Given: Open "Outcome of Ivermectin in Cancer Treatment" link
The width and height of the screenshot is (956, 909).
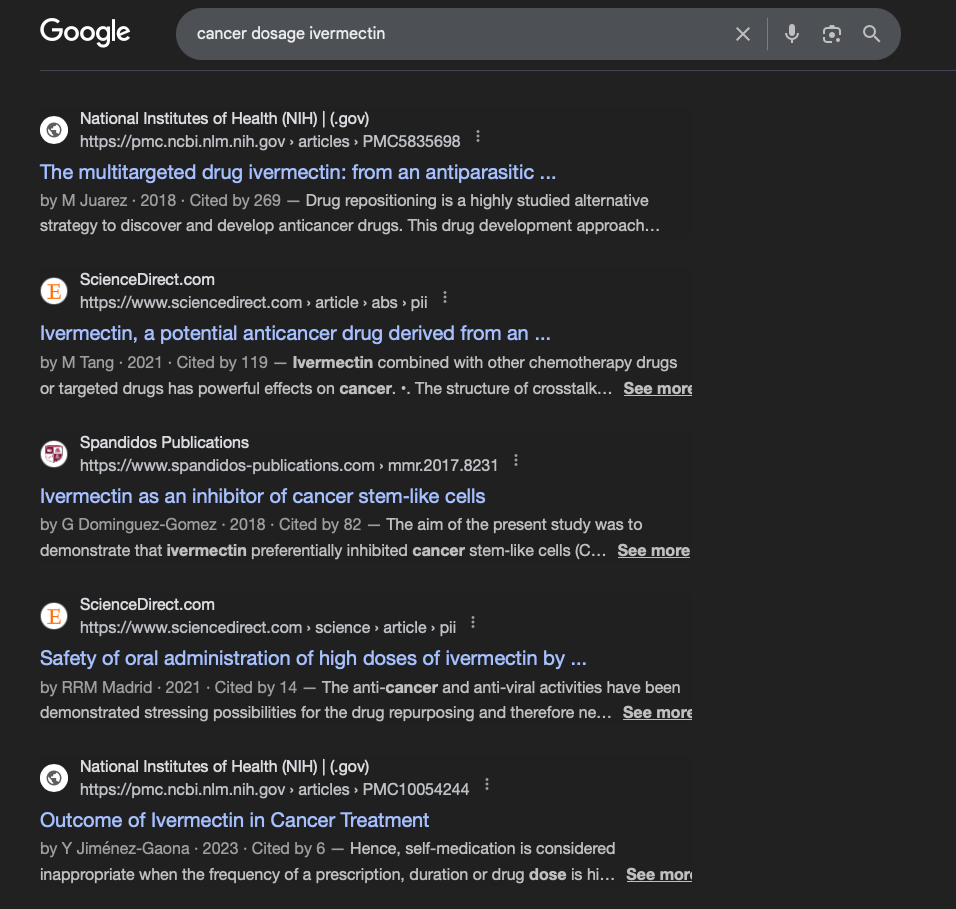Looking at the screenshot, I should (x=234, y=820).
